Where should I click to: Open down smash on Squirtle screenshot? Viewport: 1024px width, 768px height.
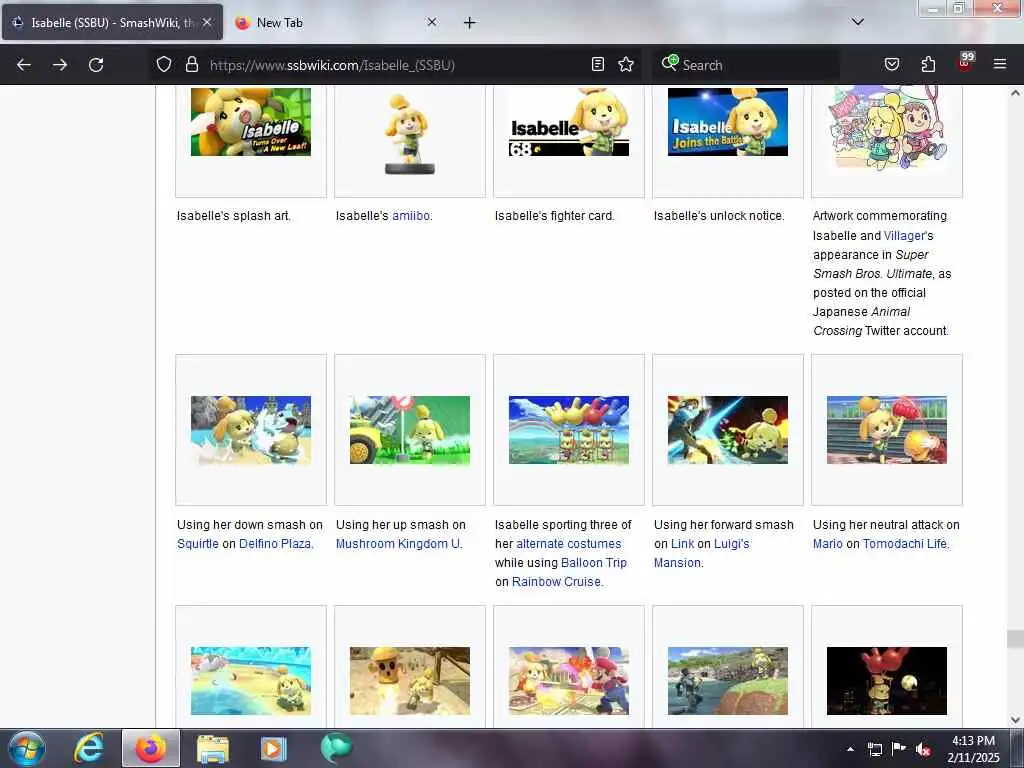pyautogui.click(x=251, y=430)
